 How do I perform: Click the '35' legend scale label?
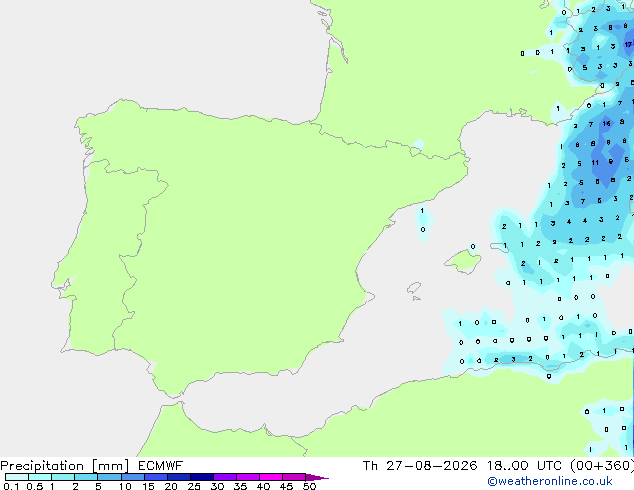(x=240, y=486)
